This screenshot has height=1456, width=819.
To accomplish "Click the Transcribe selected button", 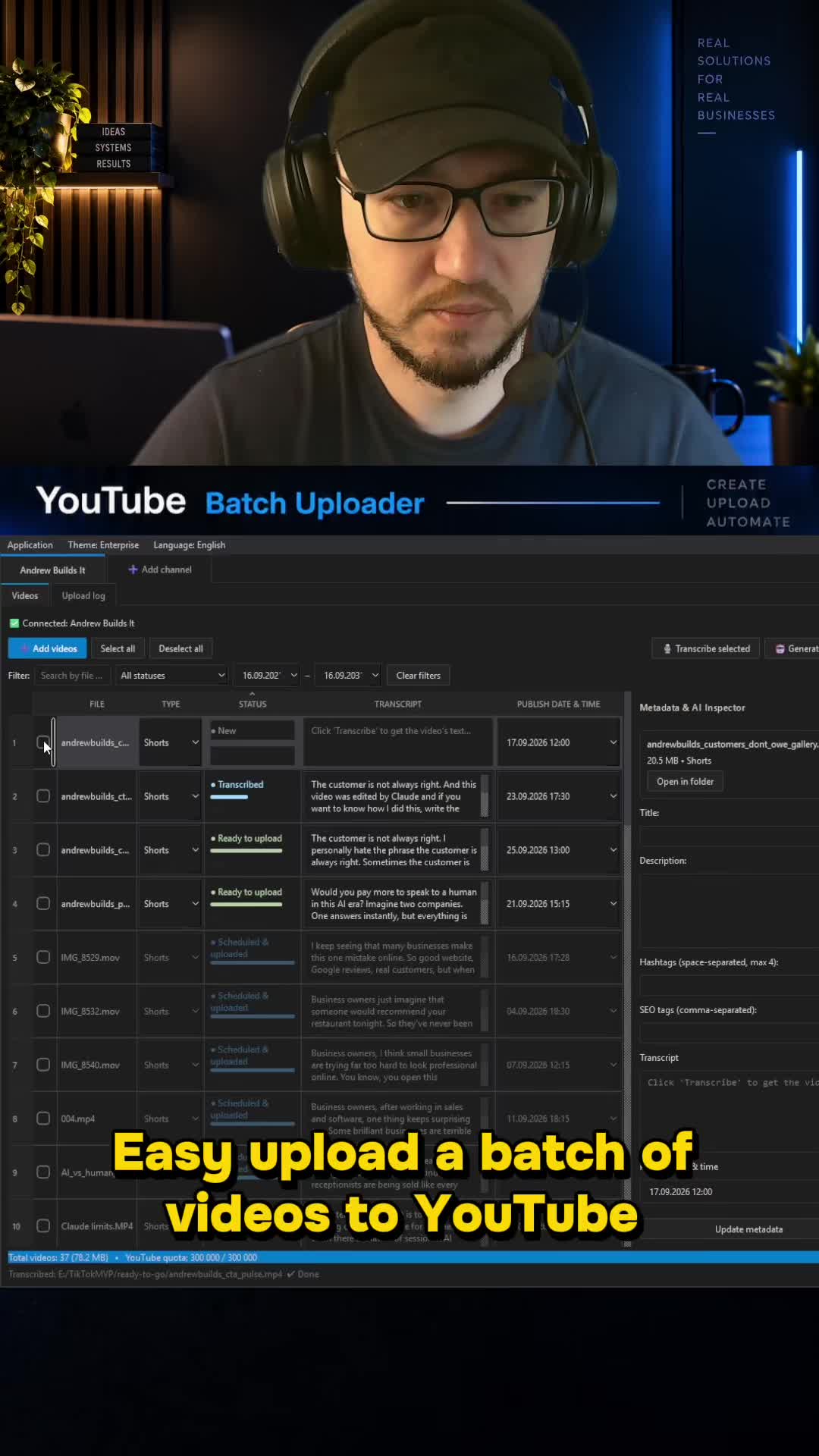I will click(705, 648).
